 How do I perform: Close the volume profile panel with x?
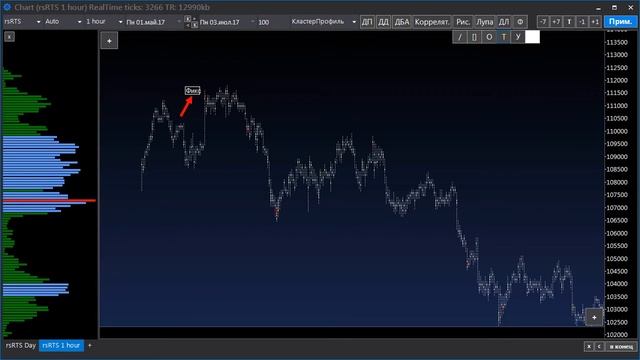point(9,37)
